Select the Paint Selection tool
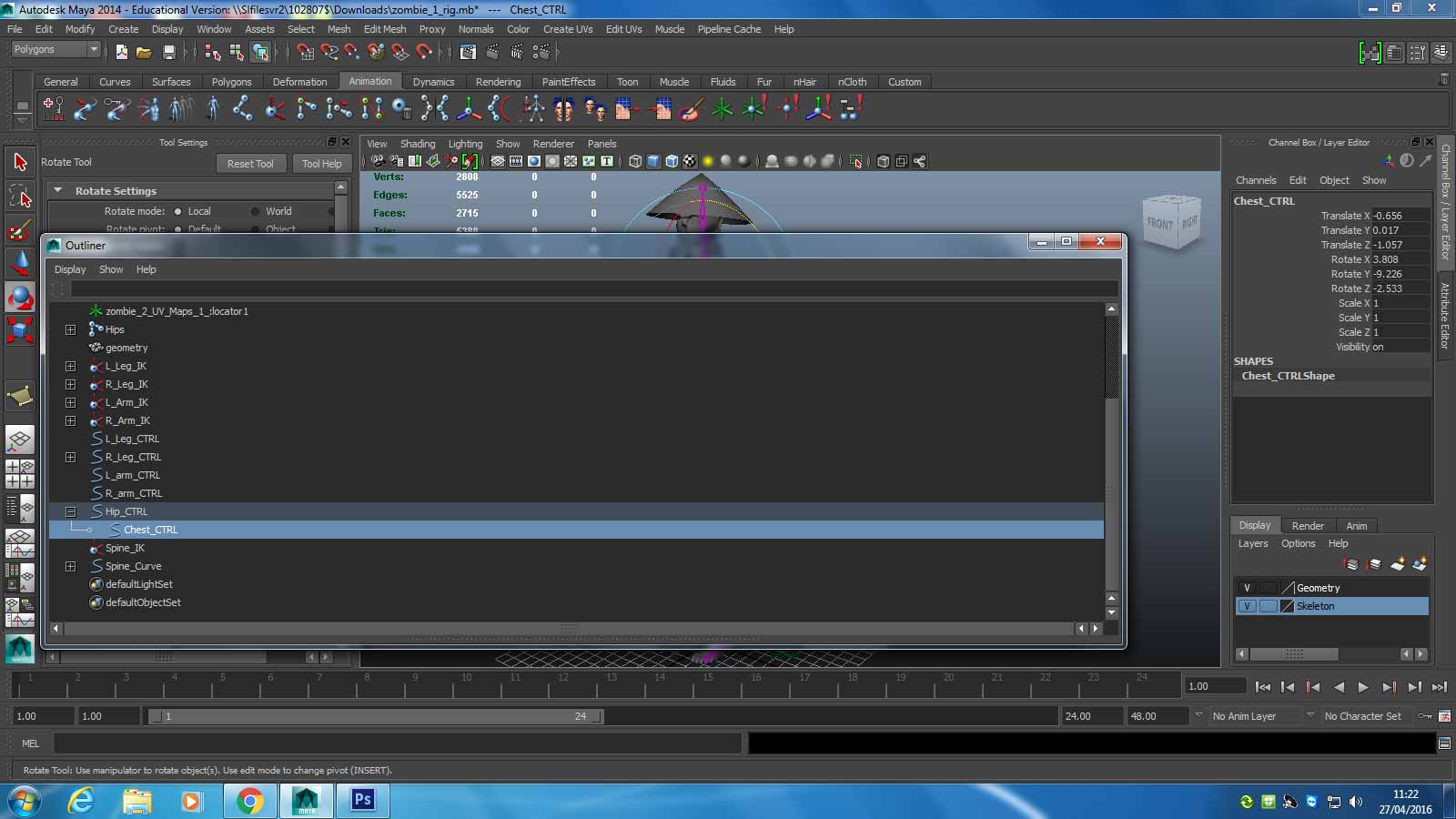The width and height of the screenshot is (1456, 819). tap(20, 229)
